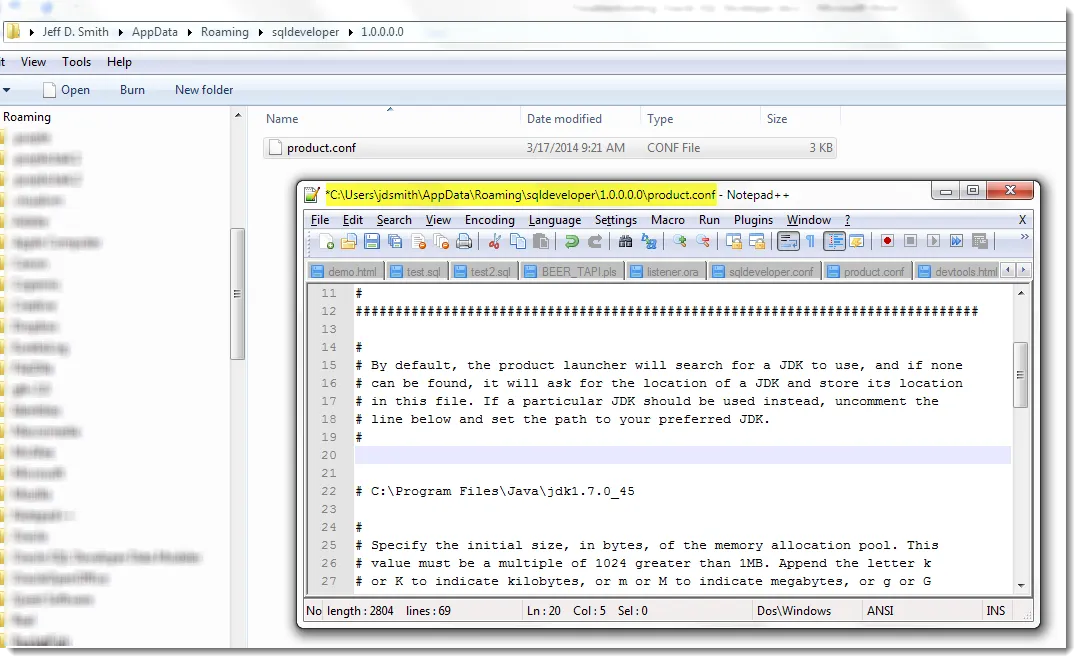Zoom in using the magnifier plus icon
Screen dimensions: 1081x663
[x=680, y=241]
